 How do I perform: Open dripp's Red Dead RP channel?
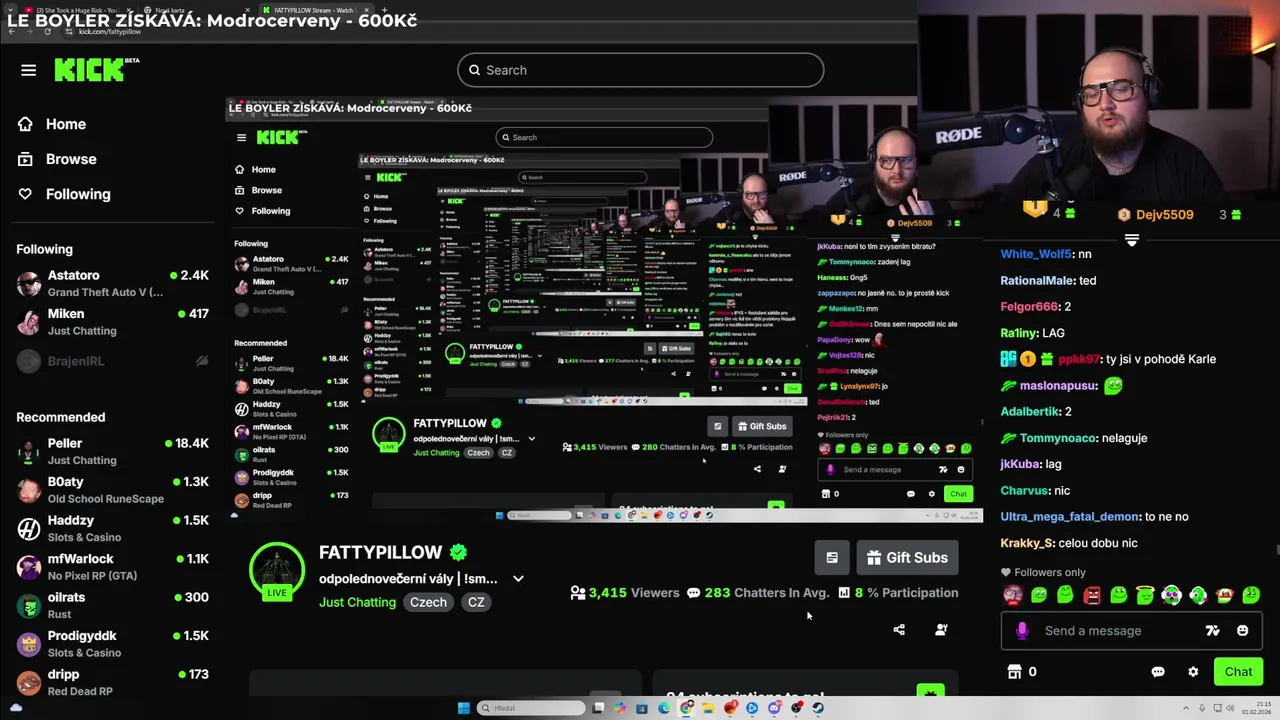click(112, 682)
